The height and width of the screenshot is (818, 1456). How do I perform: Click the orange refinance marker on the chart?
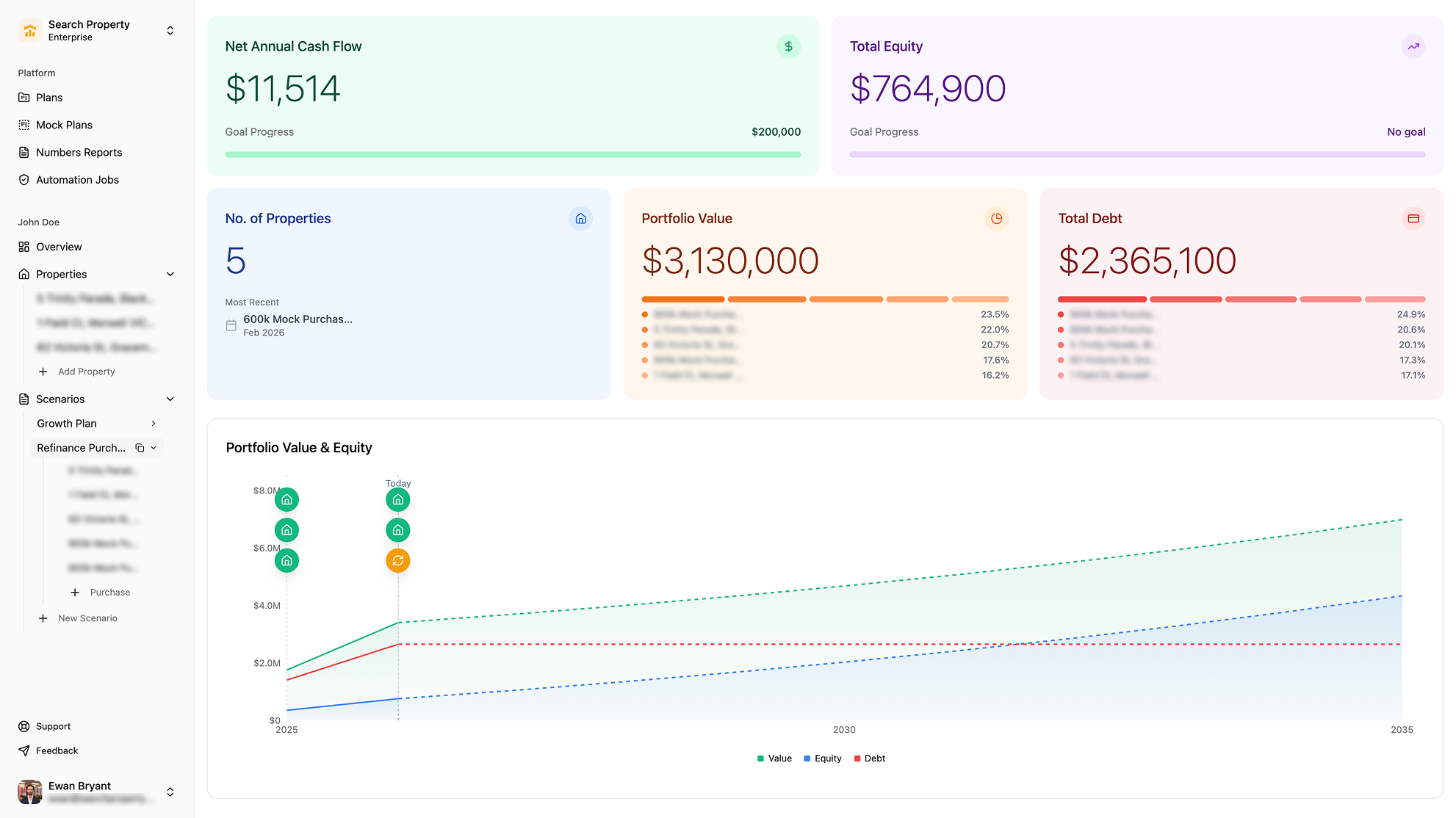(x=397, y=560)
